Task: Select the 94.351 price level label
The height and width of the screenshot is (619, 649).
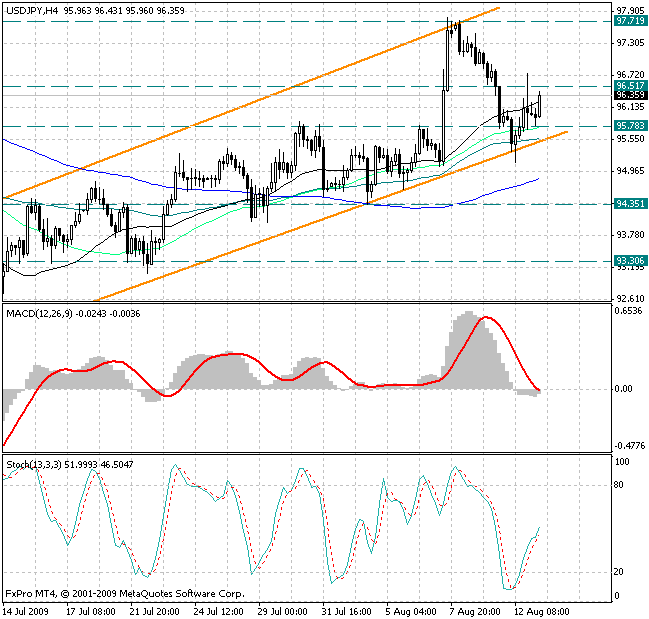Action: click(630, 203)
